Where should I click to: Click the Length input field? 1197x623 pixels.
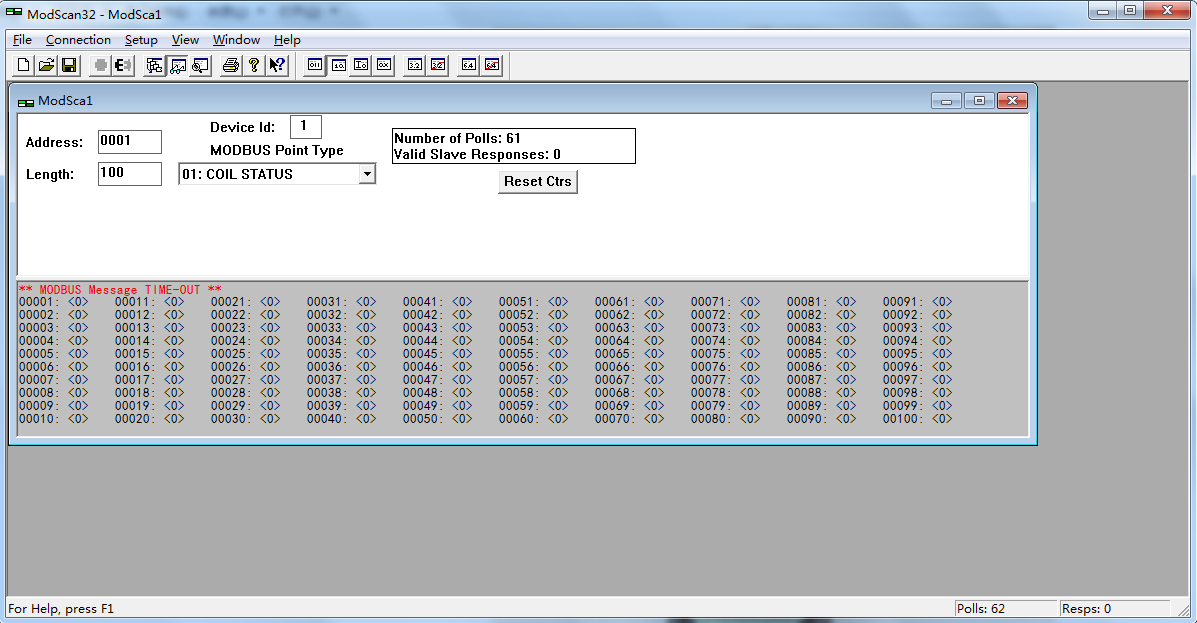point(129,174)
